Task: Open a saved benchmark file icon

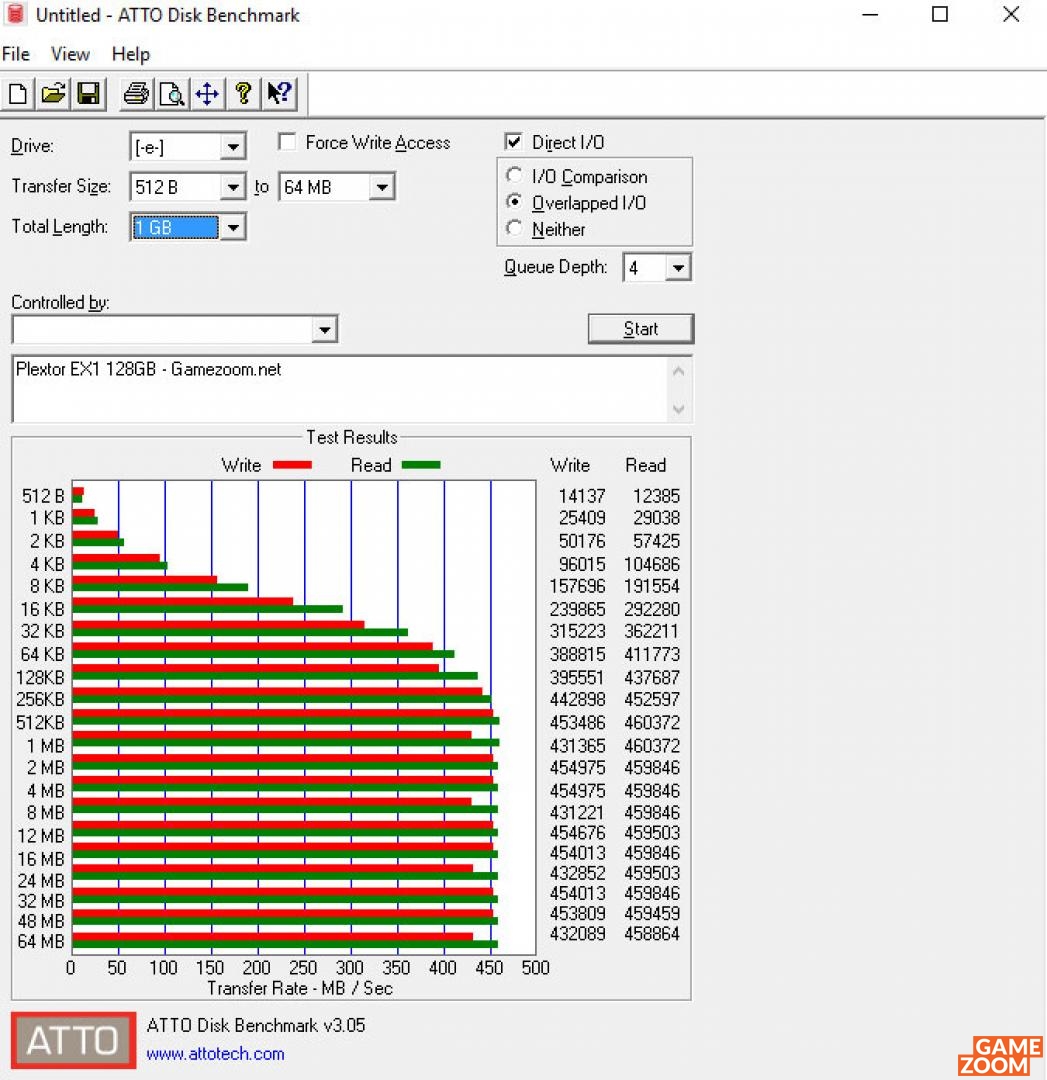Action: tap(53, 93)
